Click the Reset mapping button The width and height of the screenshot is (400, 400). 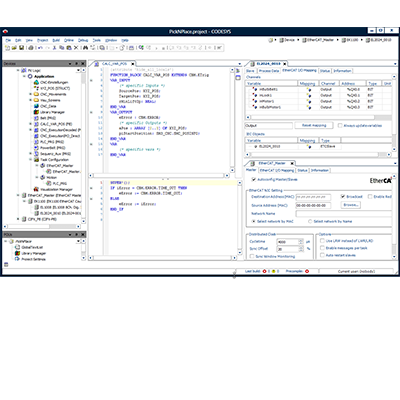[x=314, y=125]
